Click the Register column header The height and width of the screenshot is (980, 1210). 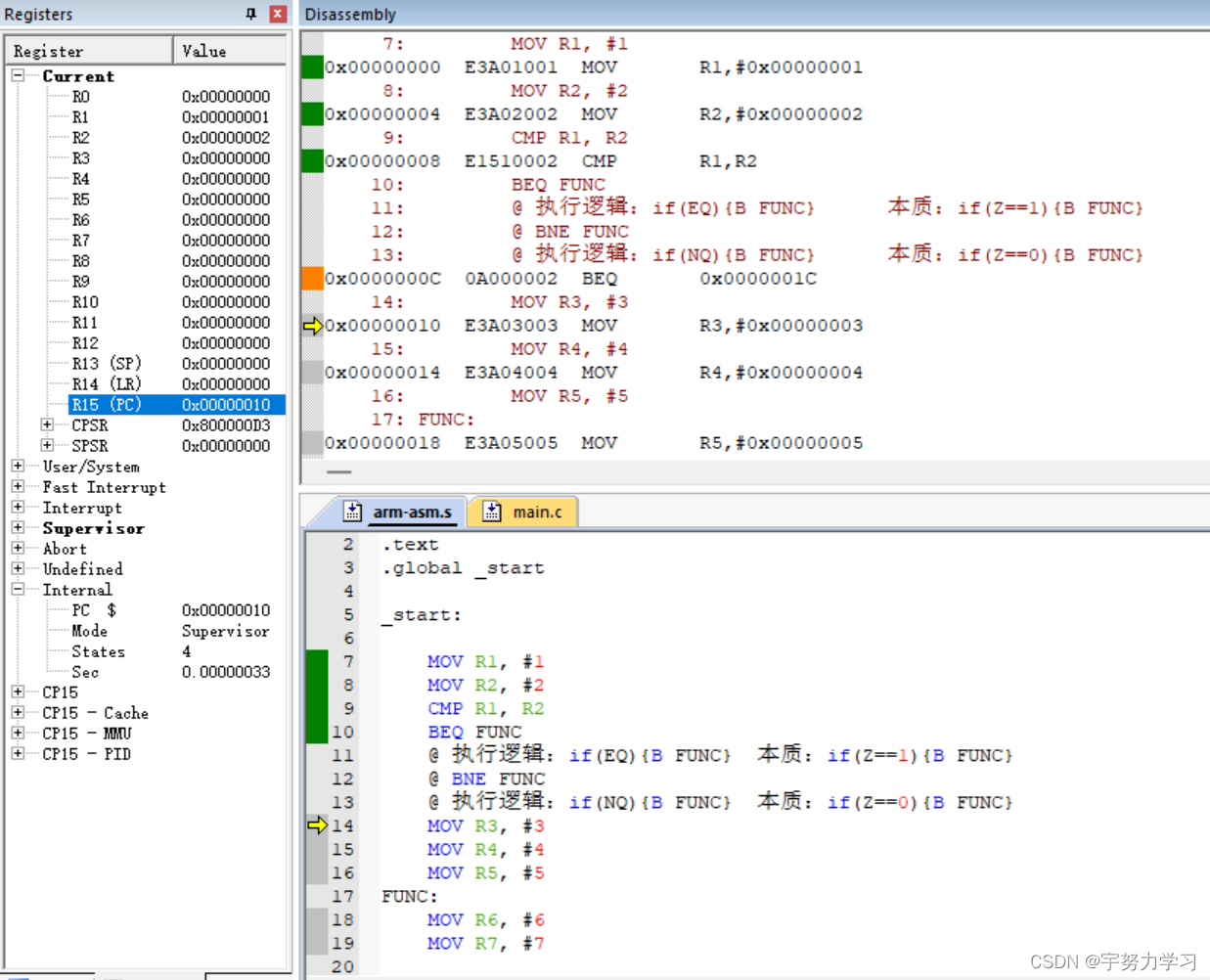[90, 51]
